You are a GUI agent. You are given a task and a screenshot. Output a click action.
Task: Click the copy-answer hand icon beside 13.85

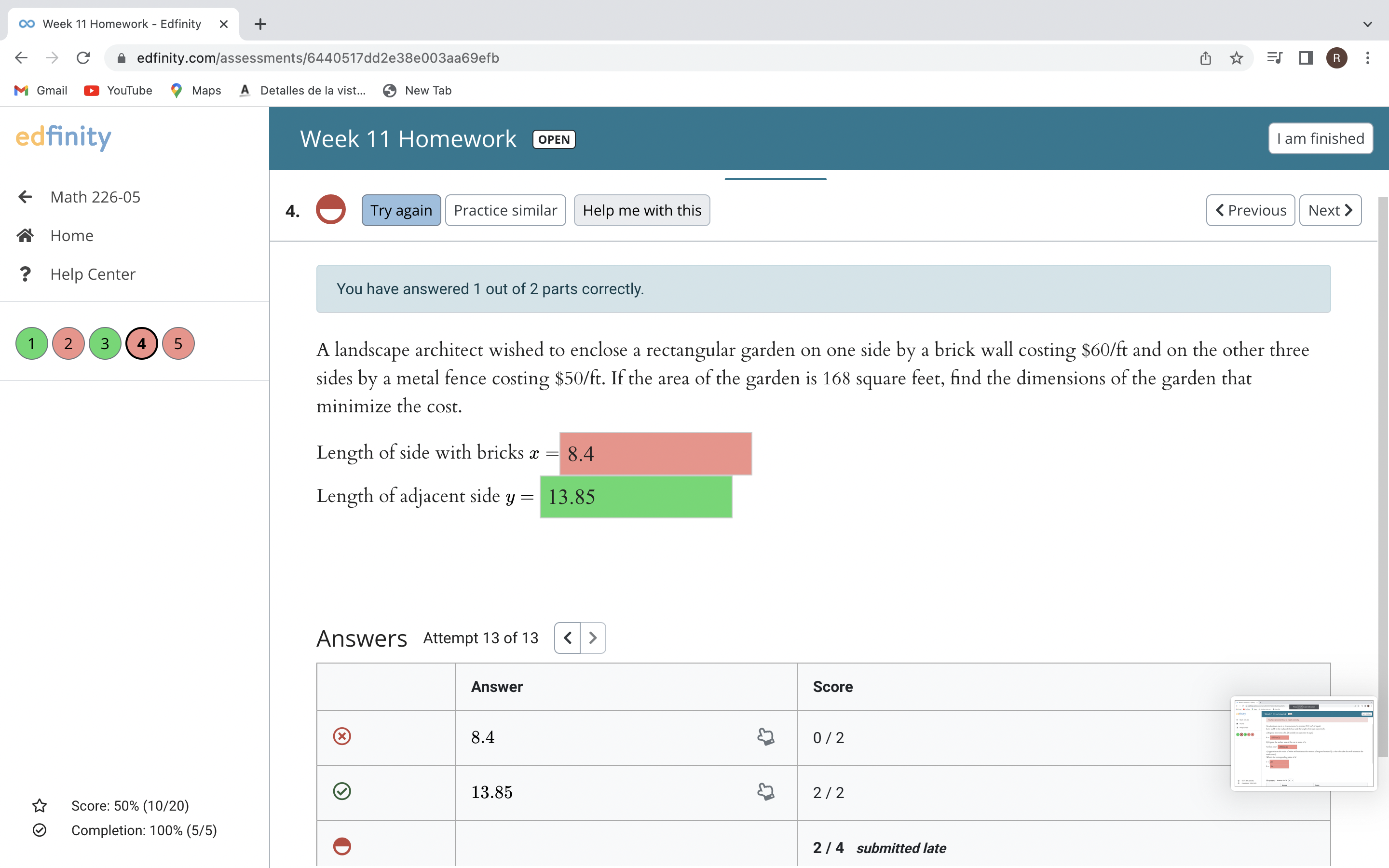pyautogui.click(x=766, y=792)
